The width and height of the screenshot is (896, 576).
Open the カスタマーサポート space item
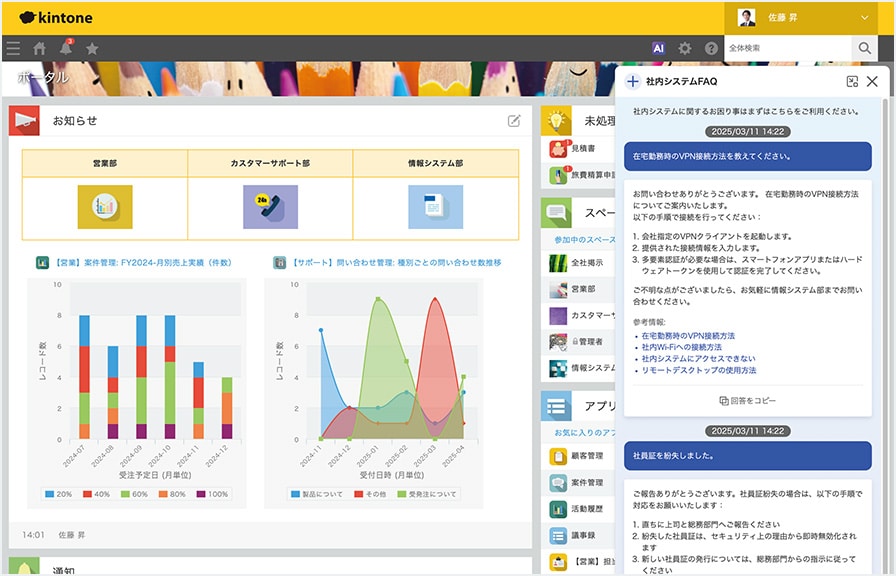578,315
